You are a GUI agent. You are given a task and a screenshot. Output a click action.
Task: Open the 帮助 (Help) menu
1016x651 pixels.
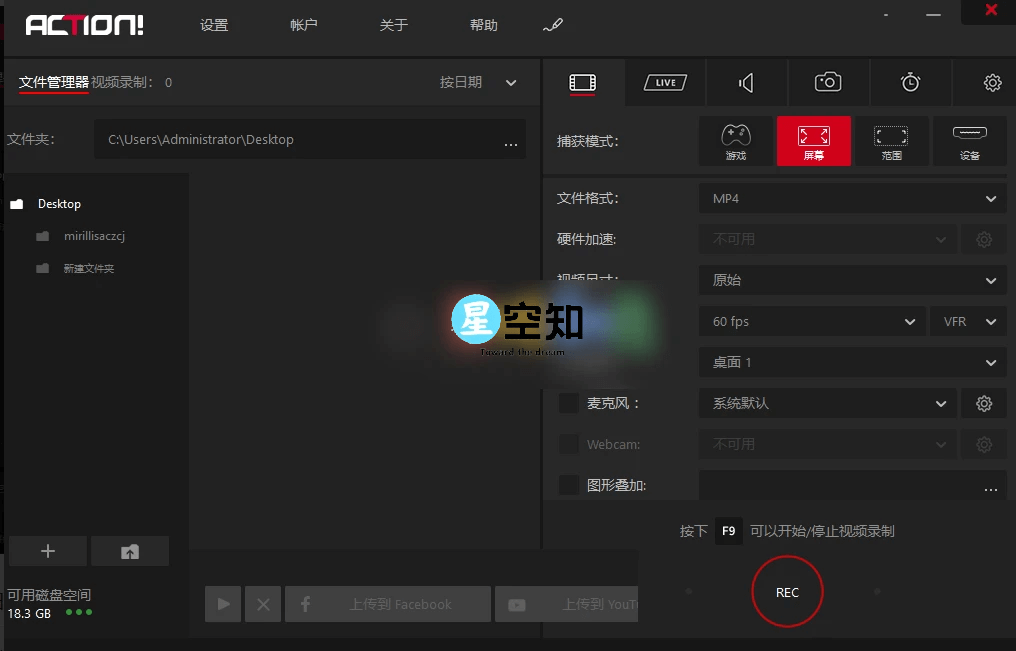click(483, 25)
